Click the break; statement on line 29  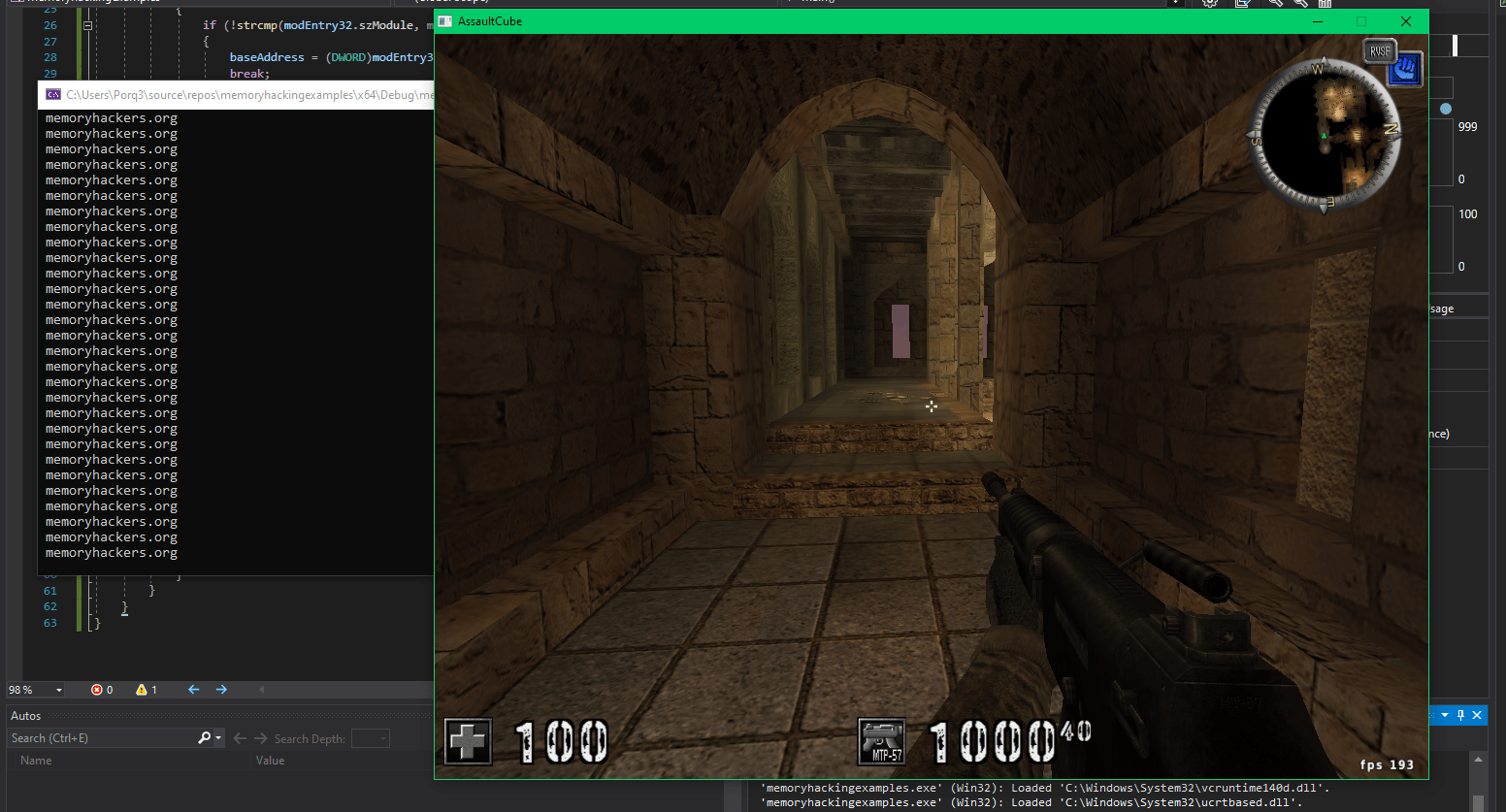coord(249,74)
